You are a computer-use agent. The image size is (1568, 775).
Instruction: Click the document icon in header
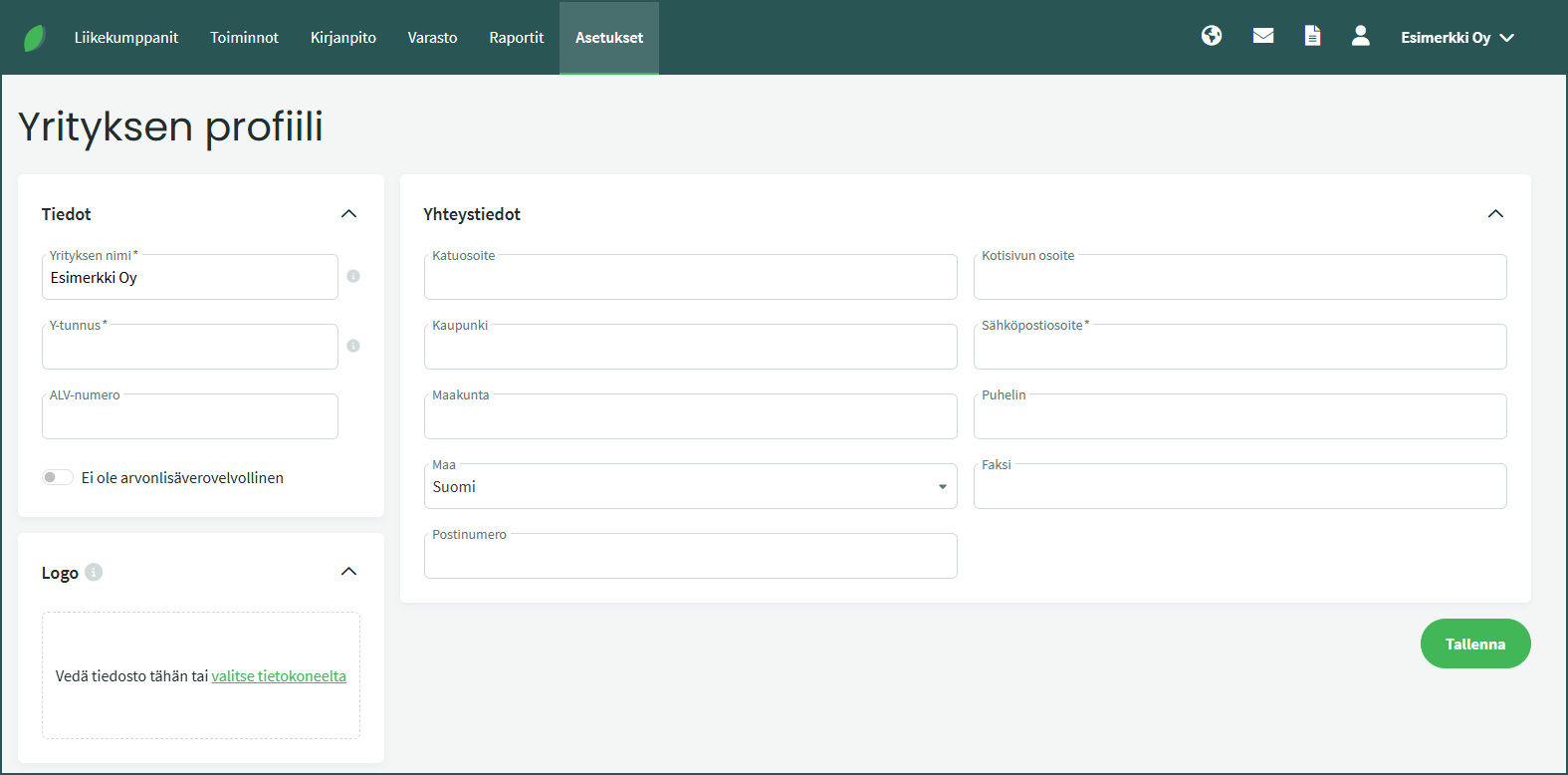[1312, 36]
